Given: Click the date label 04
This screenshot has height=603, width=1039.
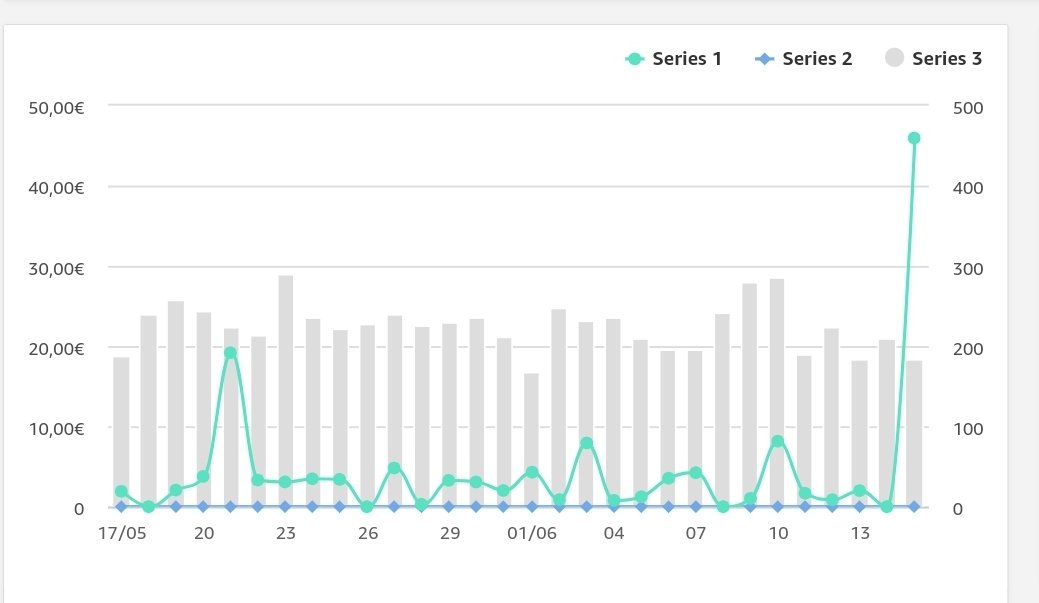Looking at the screenshot, I should (x=614, y=533).
